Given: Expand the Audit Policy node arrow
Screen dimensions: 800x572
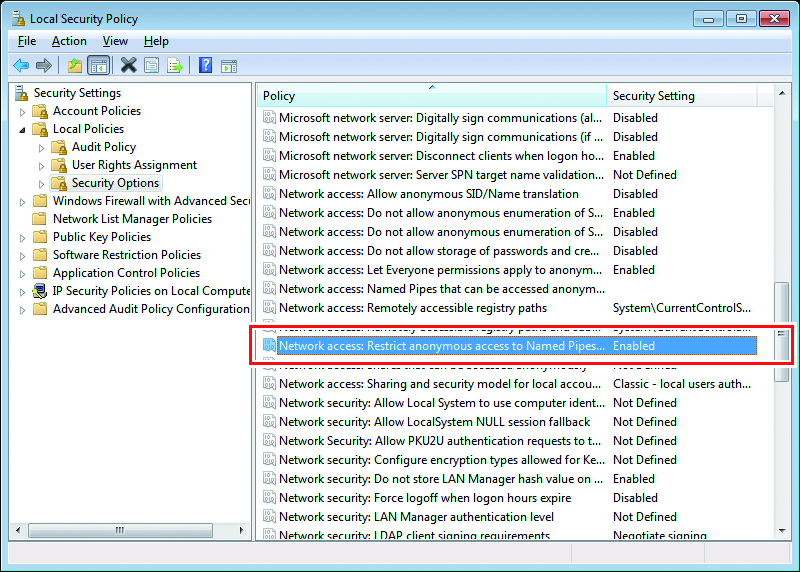Looking at the screenshot, I should [42, 147].
